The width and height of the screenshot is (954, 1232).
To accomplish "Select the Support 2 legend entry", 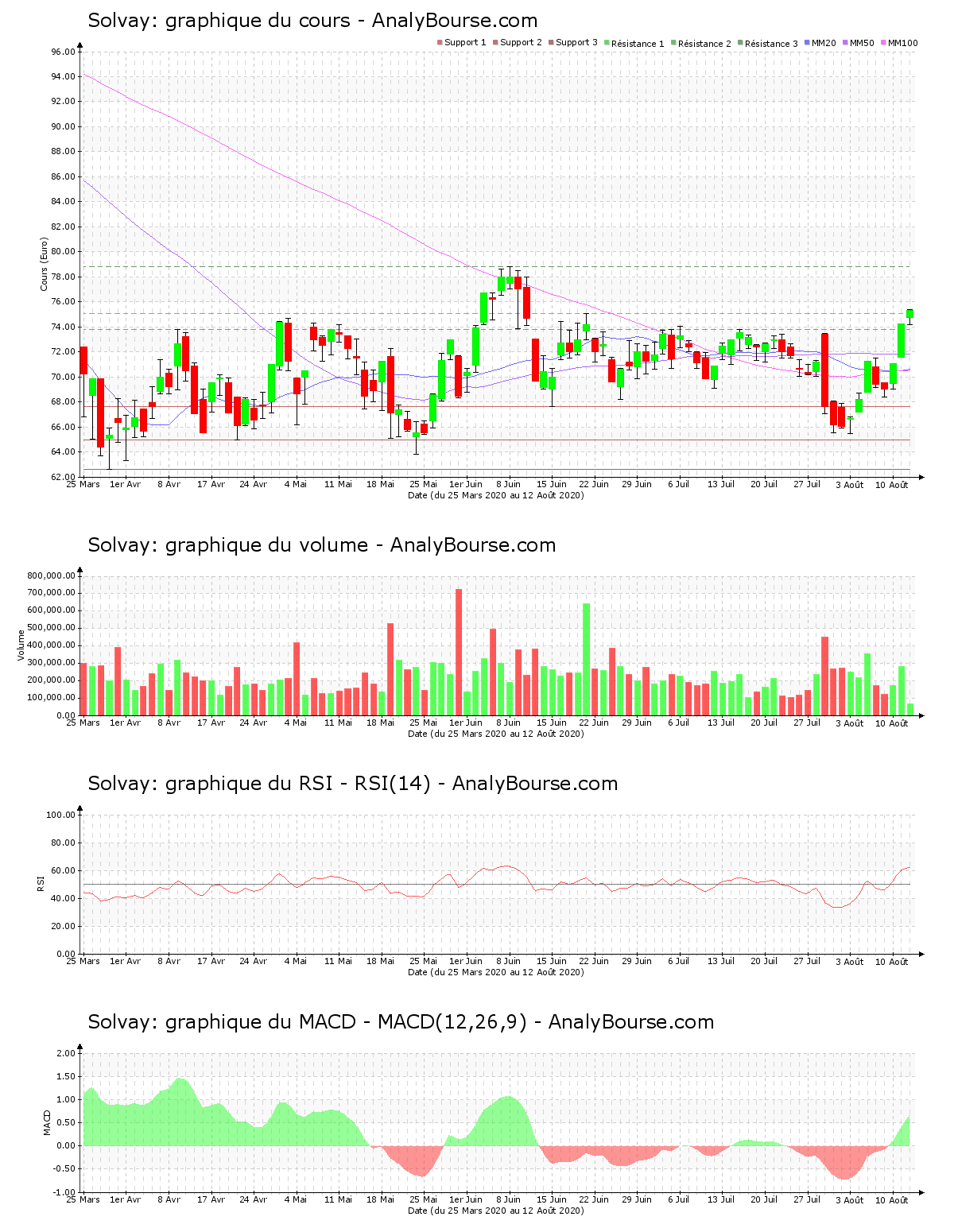I will (517, 42).
